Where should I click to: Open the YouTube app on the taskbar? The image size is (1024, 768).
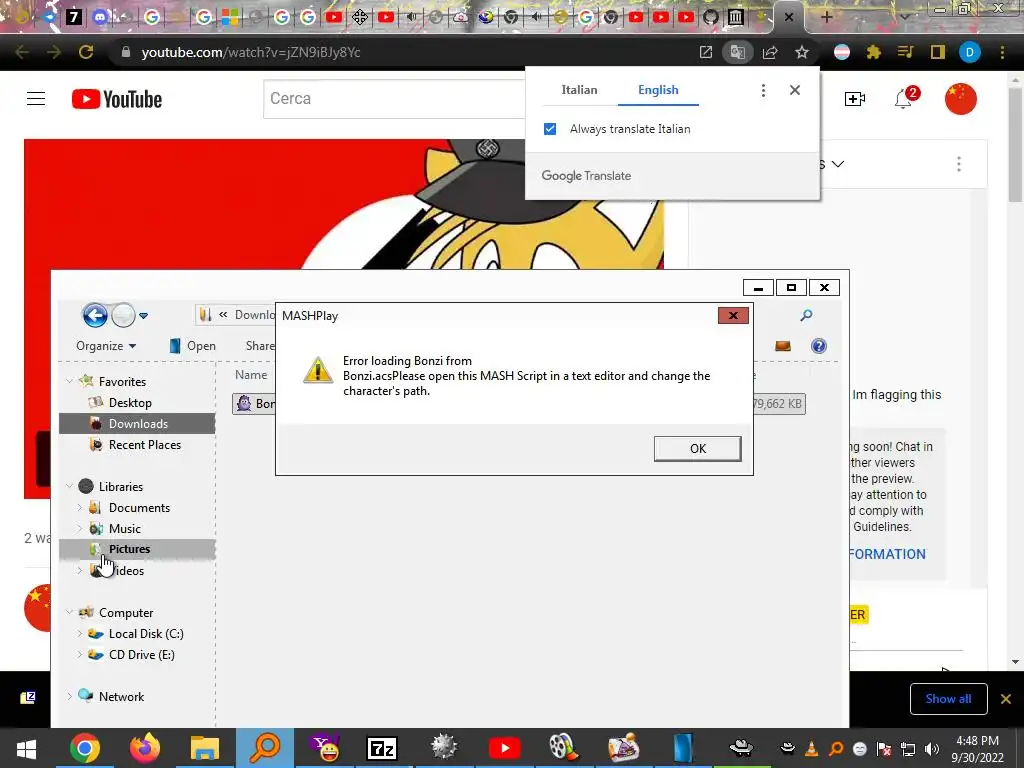click(x=505, y=748)
